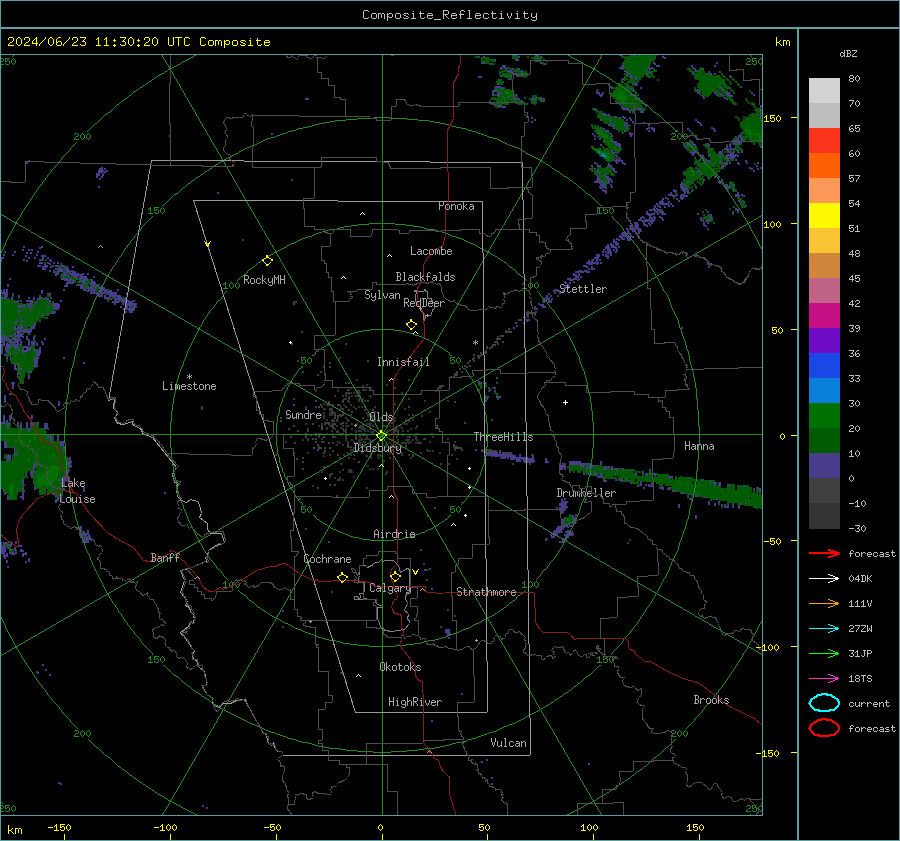Select the 65 dBZ red swatch
Image resolution: width=900 pixels, height=841 pixels.
[x=824, y=141]
